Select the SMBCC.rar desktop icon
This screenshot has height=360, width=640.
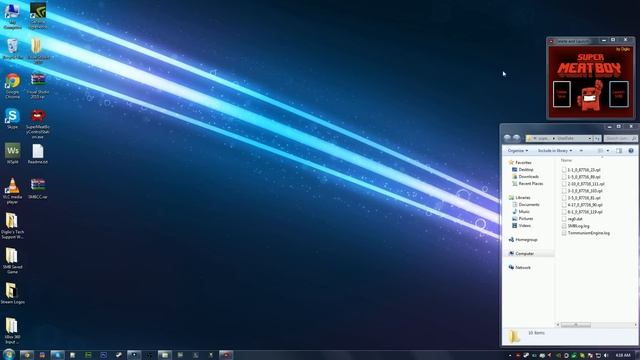point(38,189)
